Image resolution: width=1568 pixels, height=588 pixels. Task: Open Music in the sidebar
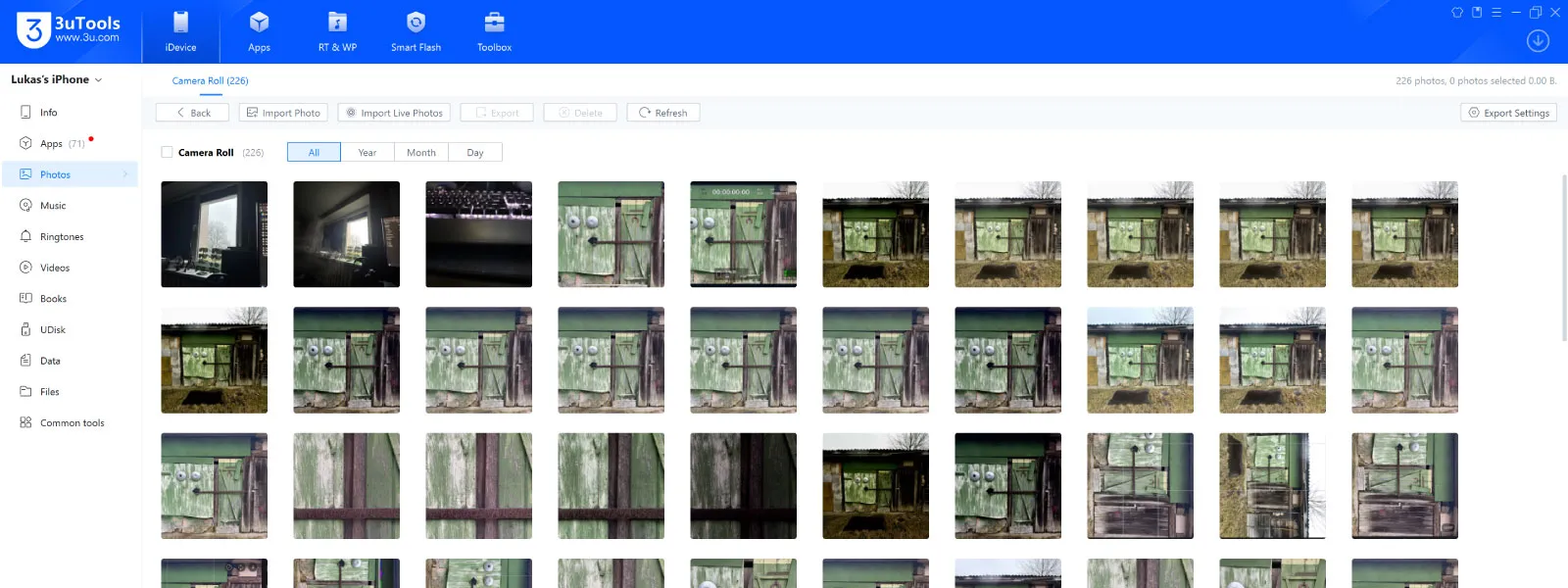click(69, 206)
